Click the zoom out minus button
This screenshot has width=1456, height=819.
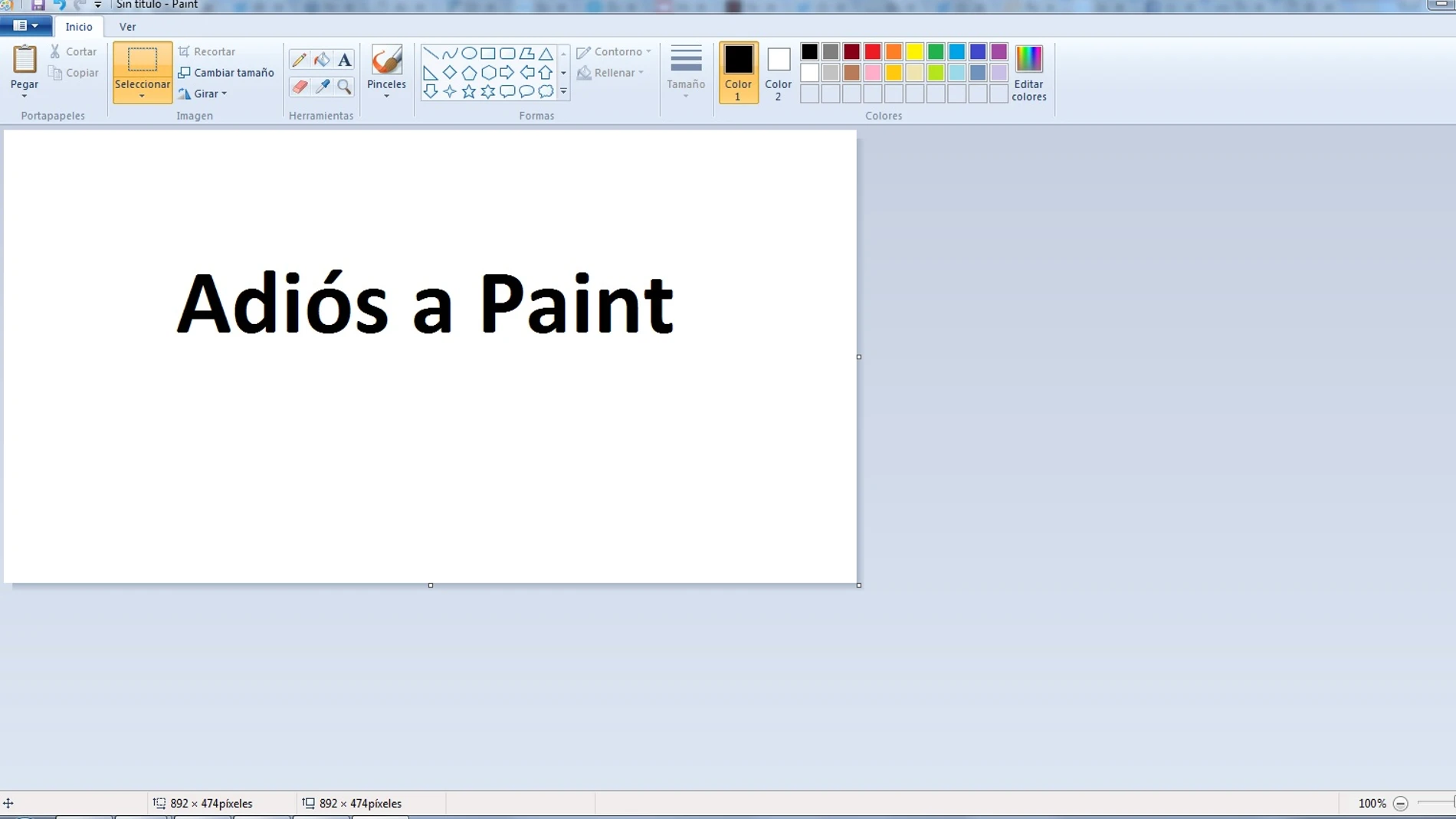[x=1401, y=804]
